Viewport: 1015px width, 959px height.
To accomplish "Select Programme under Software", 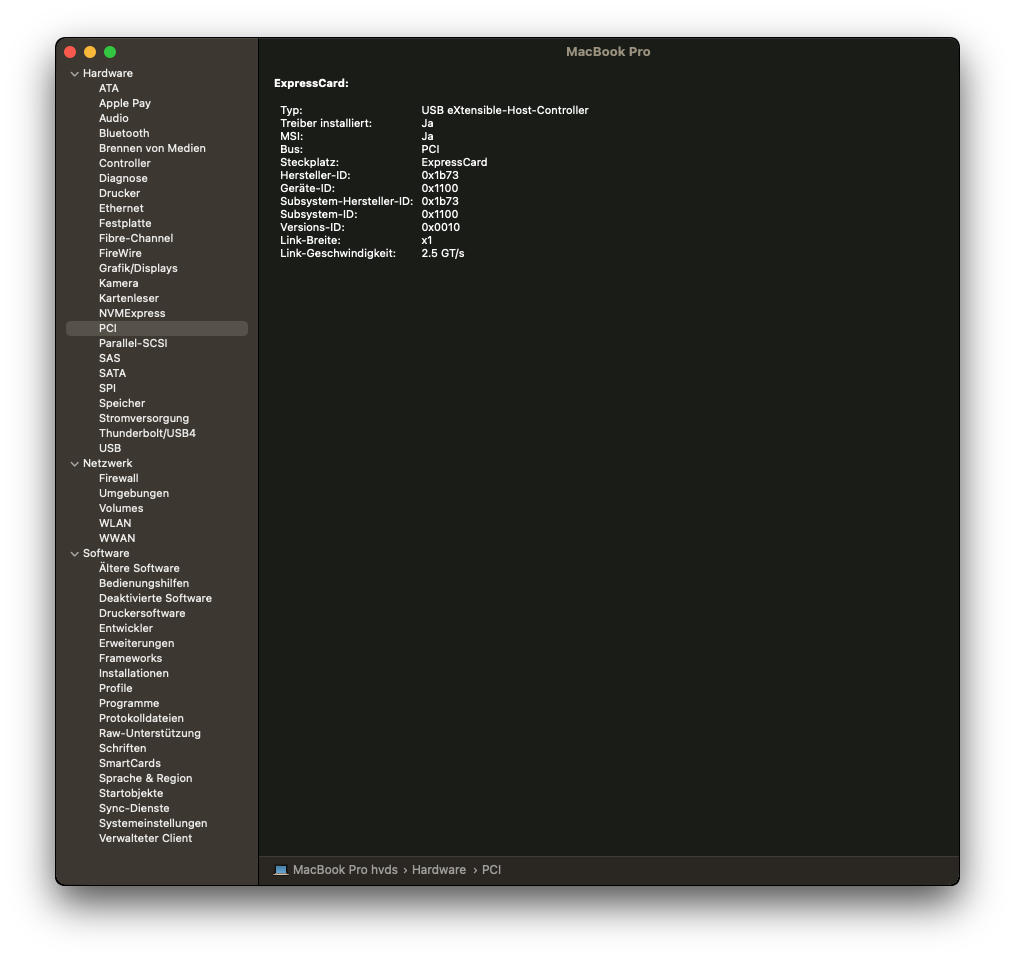I will pyautogui.click(x=129, y=703).
